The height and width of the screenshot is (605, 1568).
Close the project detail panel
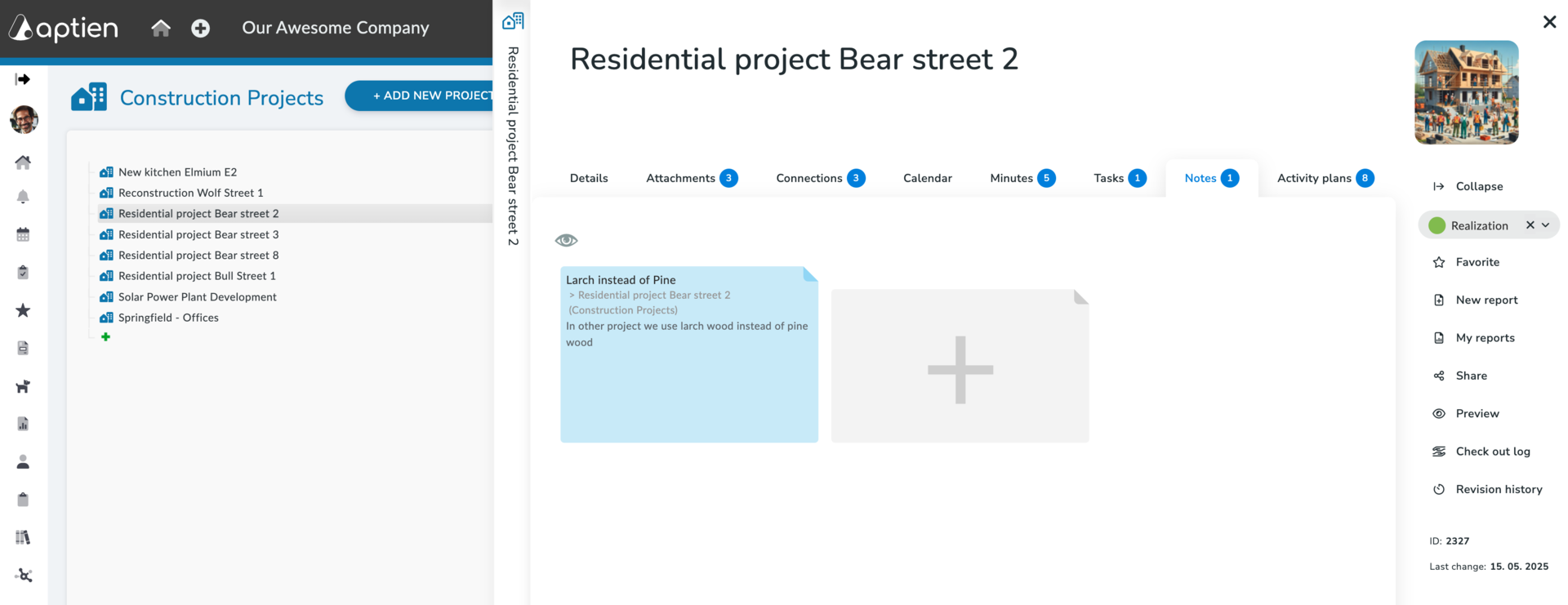(x=1549, y=22)
